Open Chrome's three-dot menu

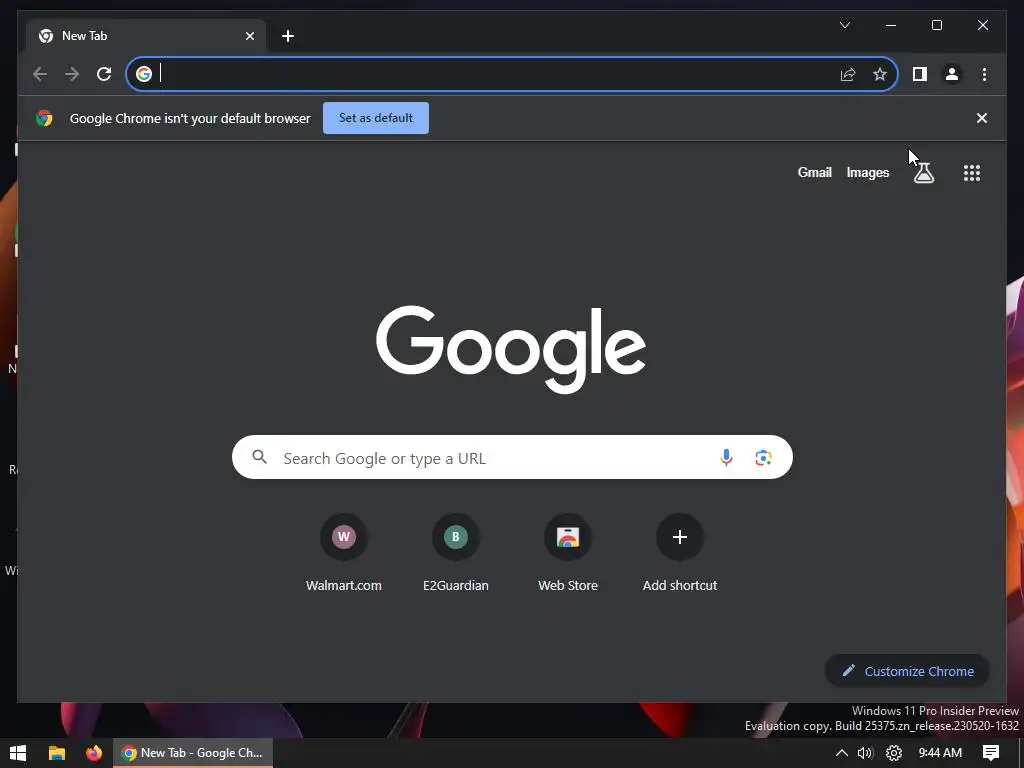(984, 74)
